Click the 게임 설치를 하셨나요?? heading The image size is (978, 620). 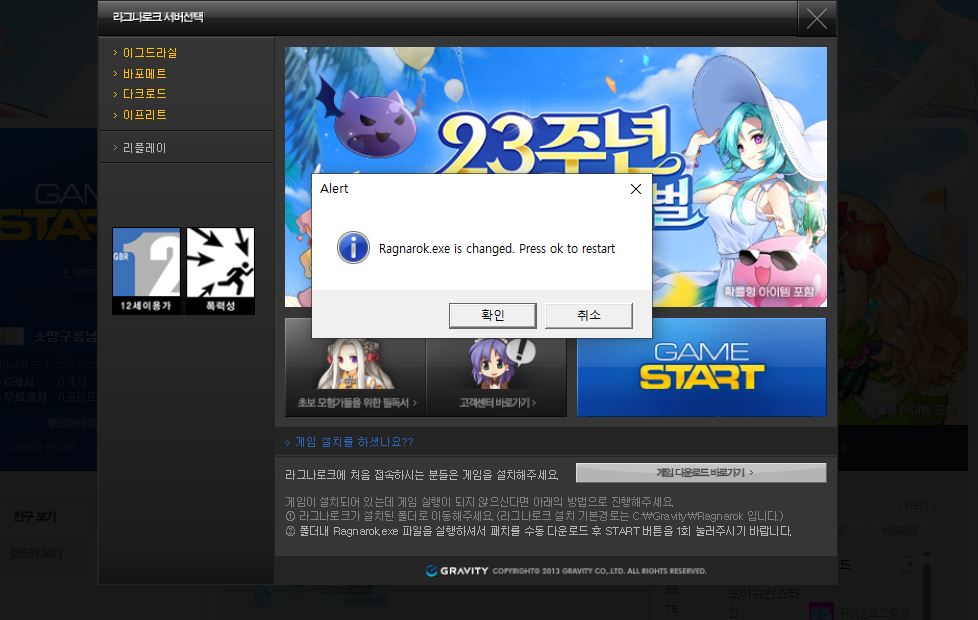click(x=354, y=442)
